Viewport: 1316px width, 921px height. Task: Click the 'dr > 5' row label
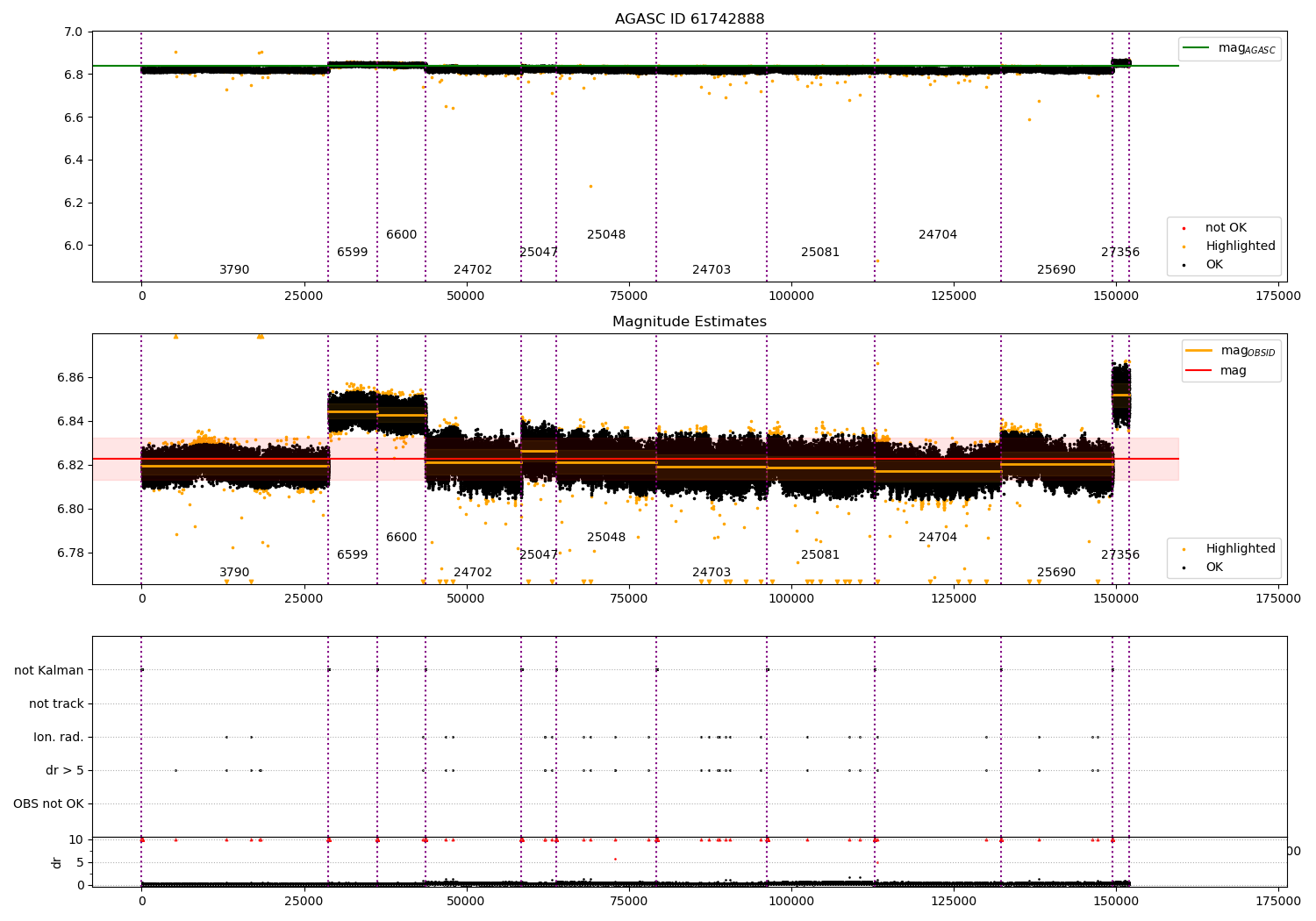point(65,770)
